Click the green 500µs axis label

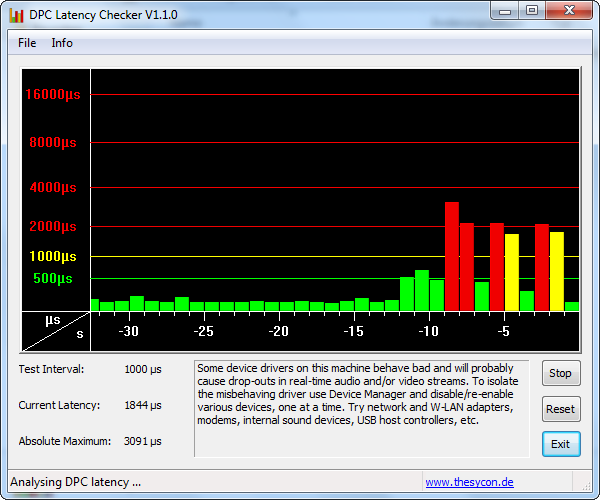[x=53, y=279]
